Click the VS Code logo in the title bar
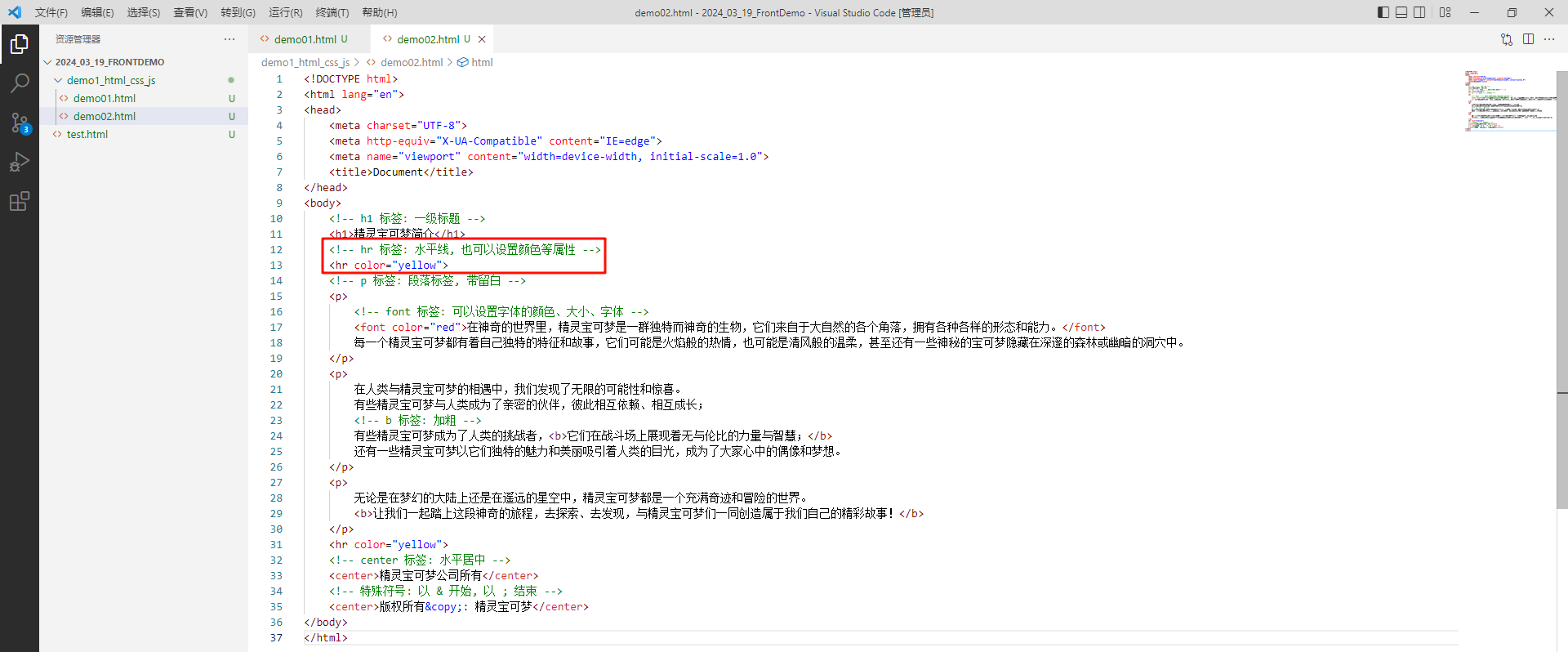Image resolution: width=1568 pixels, height=652 pixels. tap(15, 12)
